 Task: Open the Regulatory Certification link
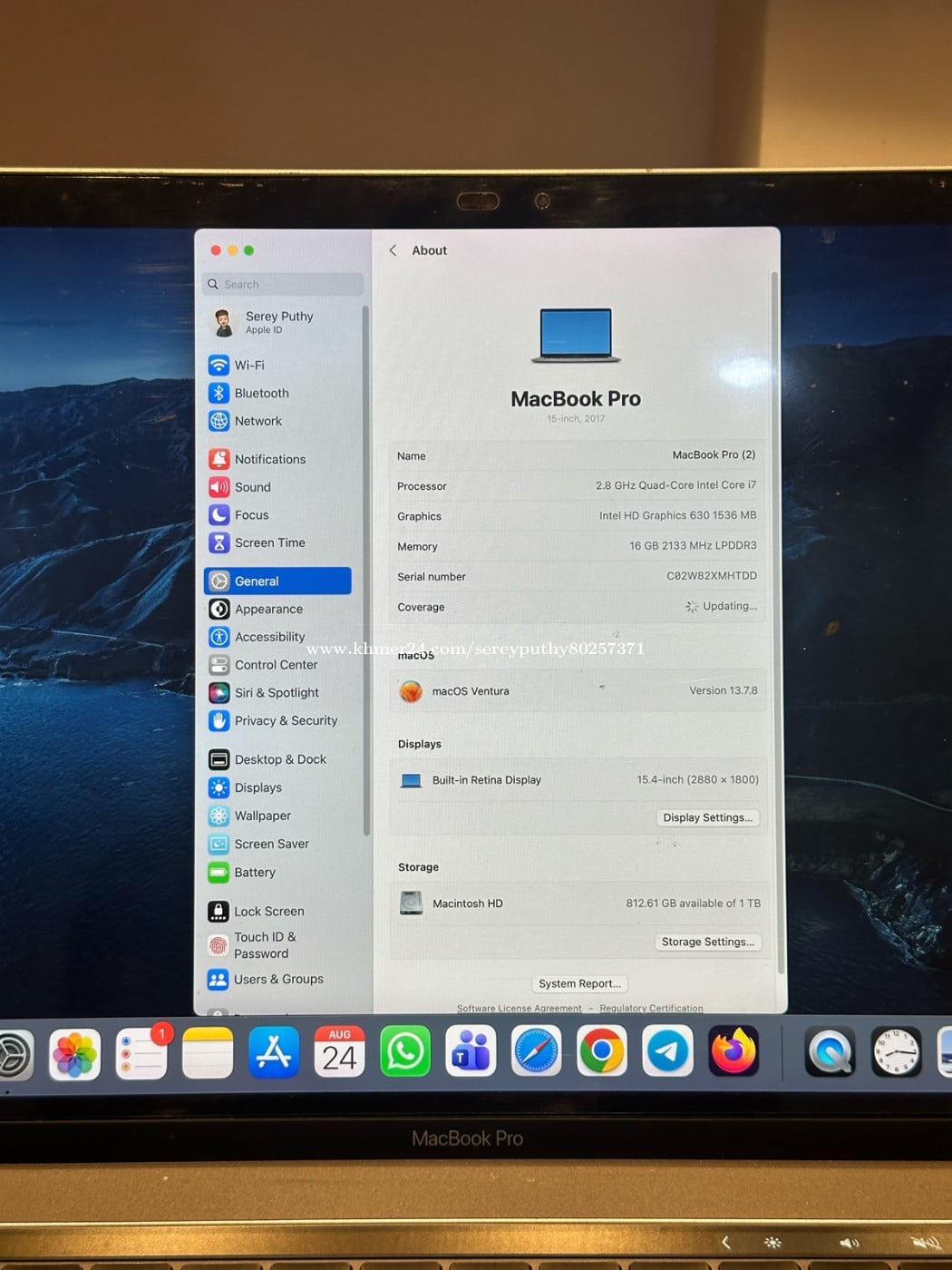click(x=651, y=1009)
